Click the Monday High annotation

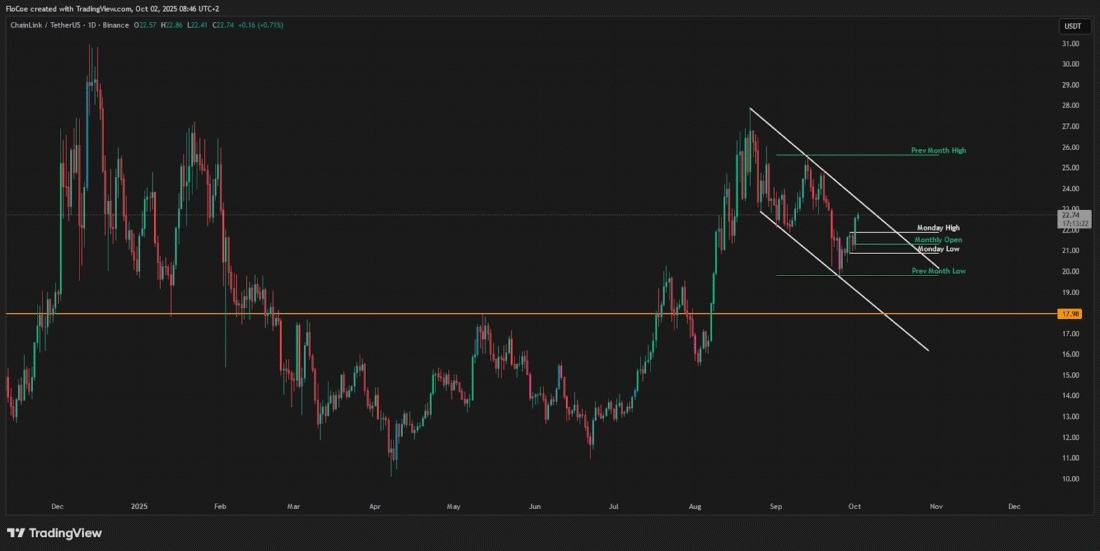pos(938,228)
